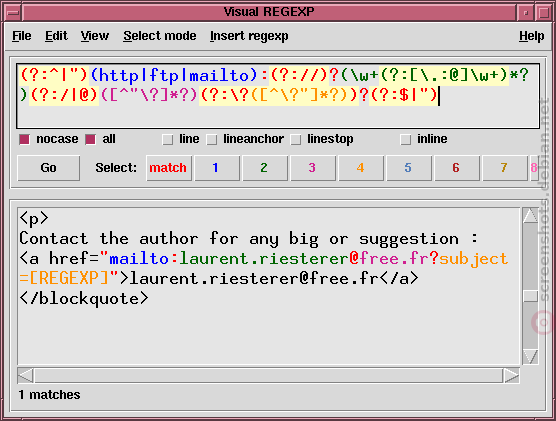Screen dimensions: 556x421
Task: Disable the all checkbox
Action: point(90,139)
